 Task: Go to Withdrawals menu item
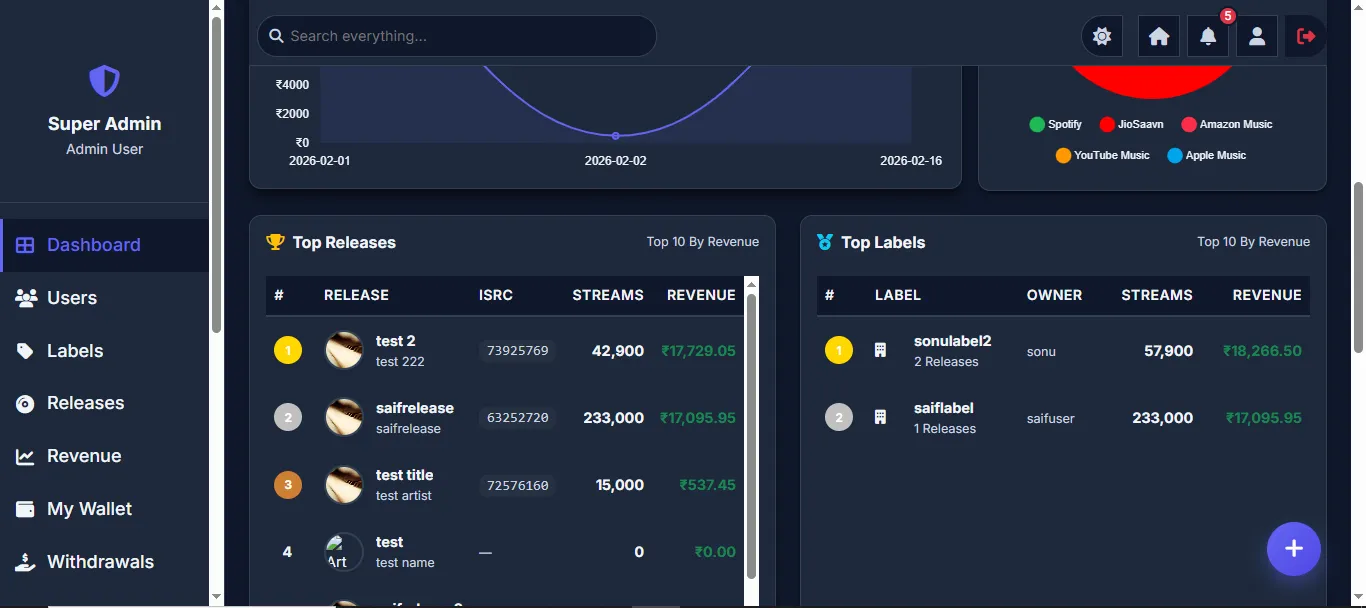tap(105, 562)
